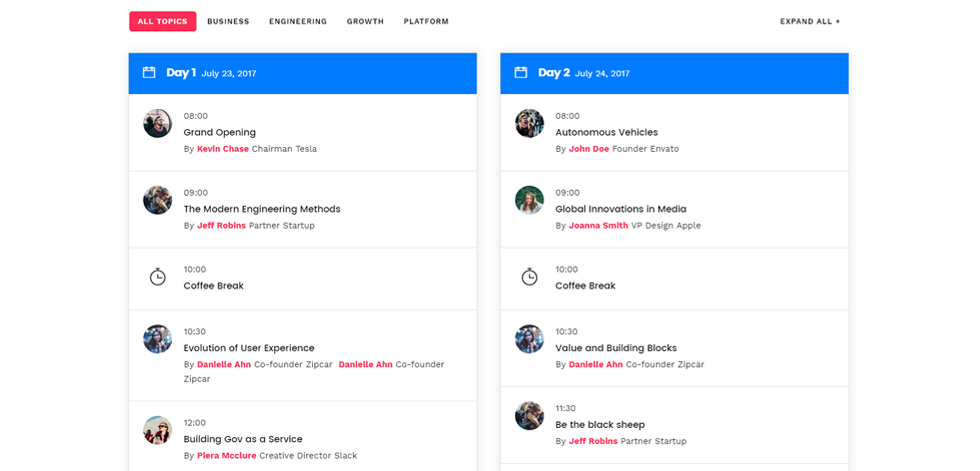Viewport: 980px width, 471px height.
Task: Open avatar beside Be the black sheep
Action: [529, 415]
